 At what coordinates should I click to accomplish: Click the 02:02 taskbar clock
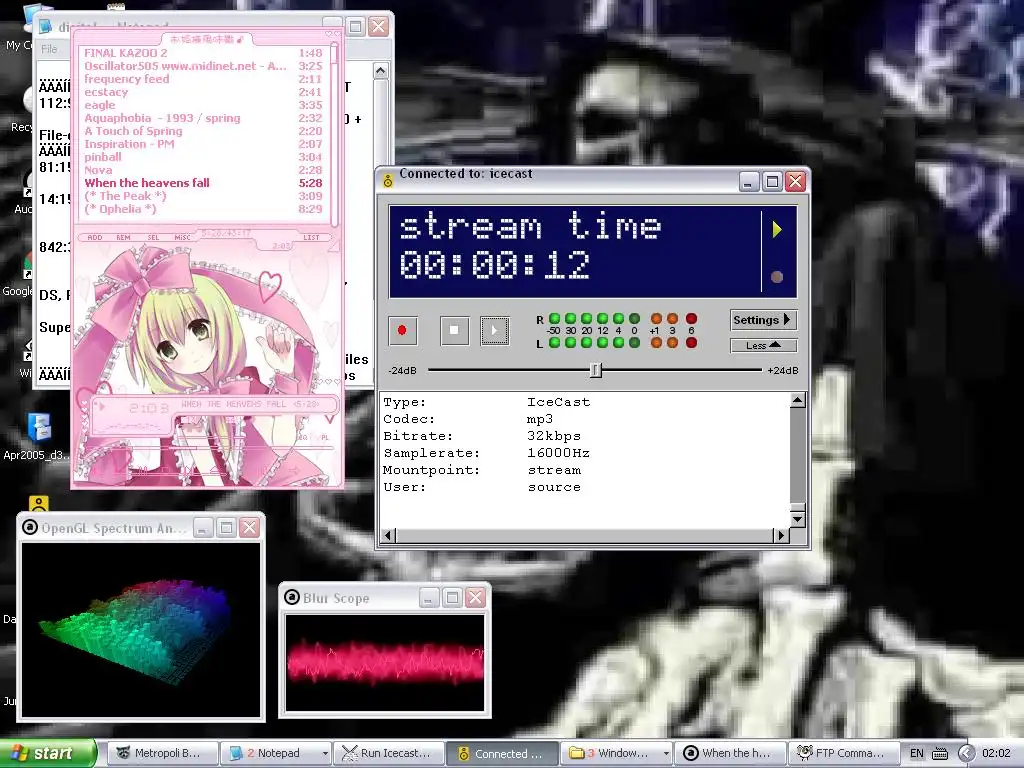[x=997, y=754]
